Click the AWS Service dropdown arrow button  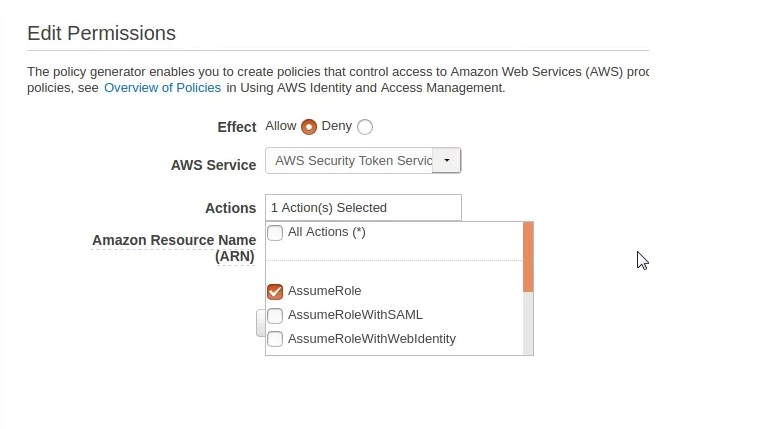point(446,160)
